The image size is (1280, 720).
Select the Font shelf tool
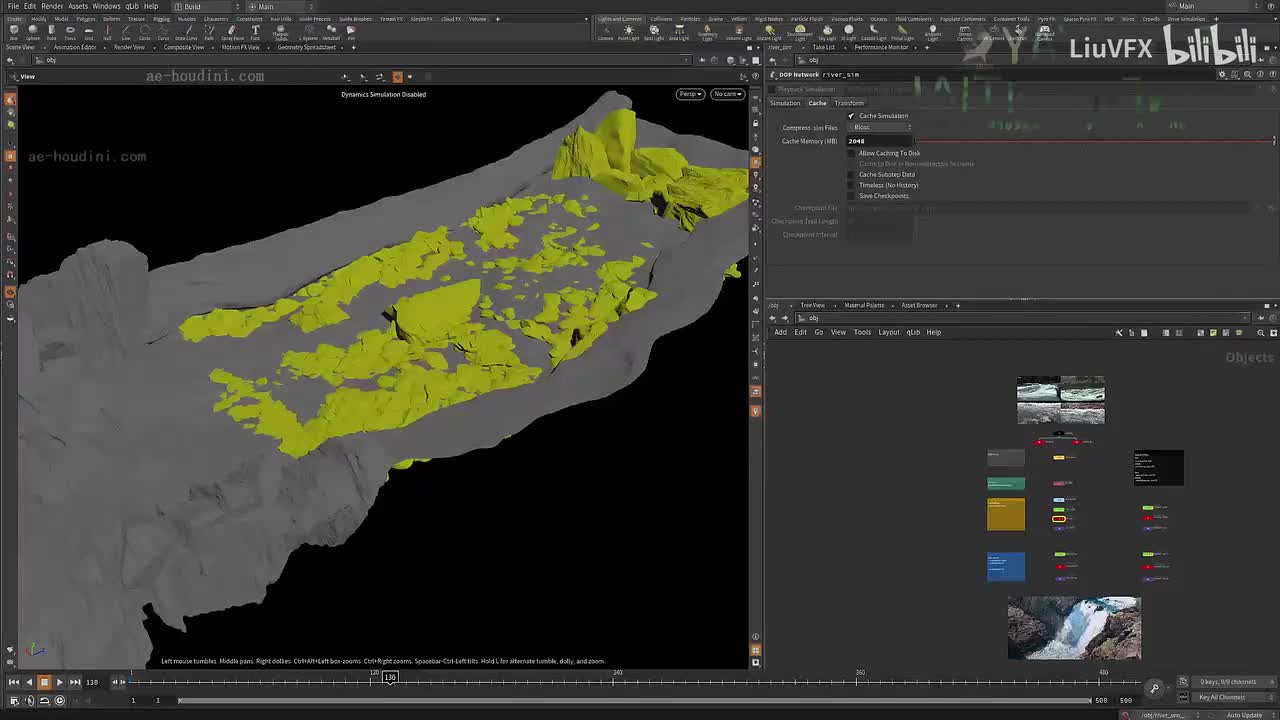(x=255, y=32)
